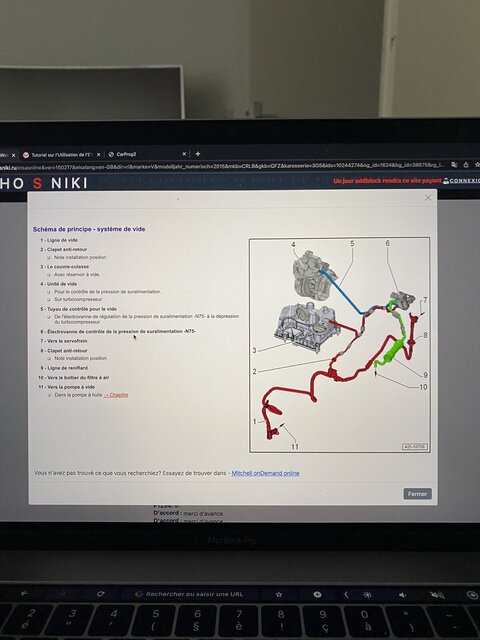This screenshot has width=480, height=640.
Task: Follow the red Chapitre link
Action: 116,395
